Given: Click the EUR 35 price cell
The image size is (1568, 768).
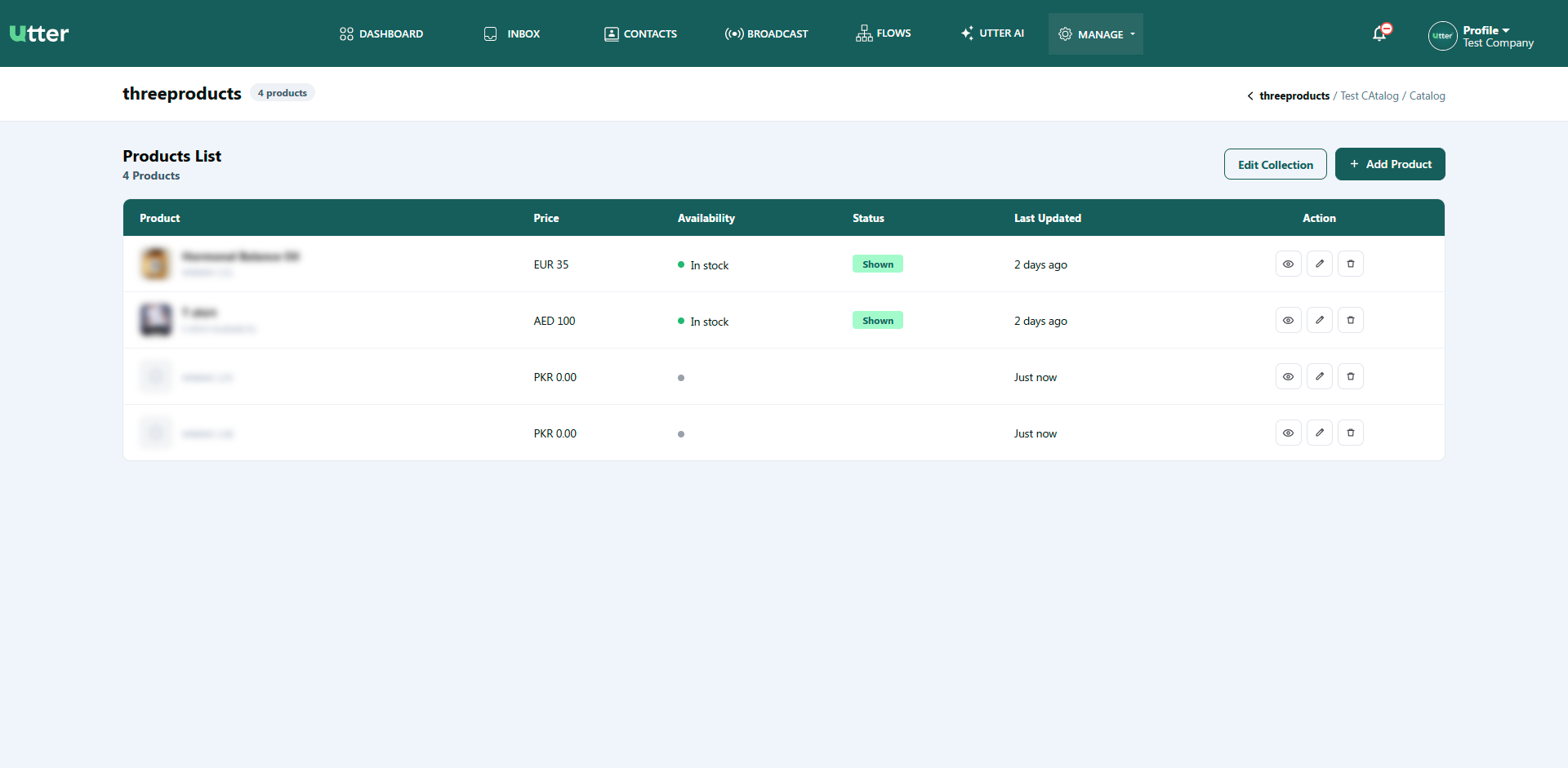Looking at the screenshot, I should pos(551,264).
